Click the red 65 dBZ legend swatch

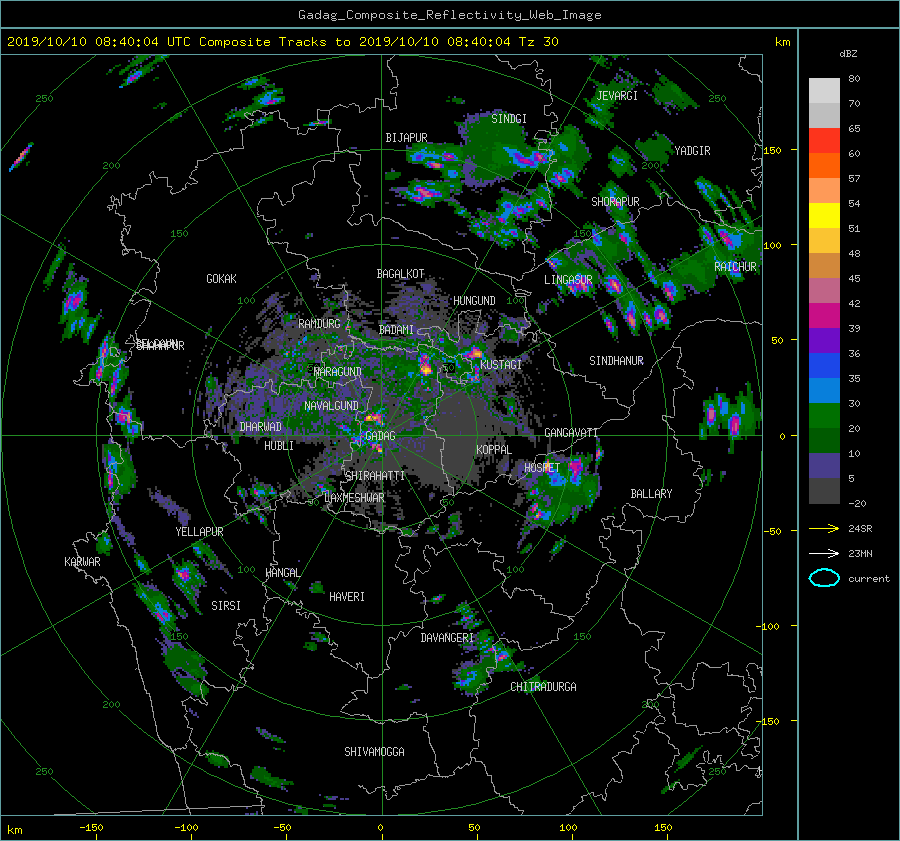[x=824, y=140]
